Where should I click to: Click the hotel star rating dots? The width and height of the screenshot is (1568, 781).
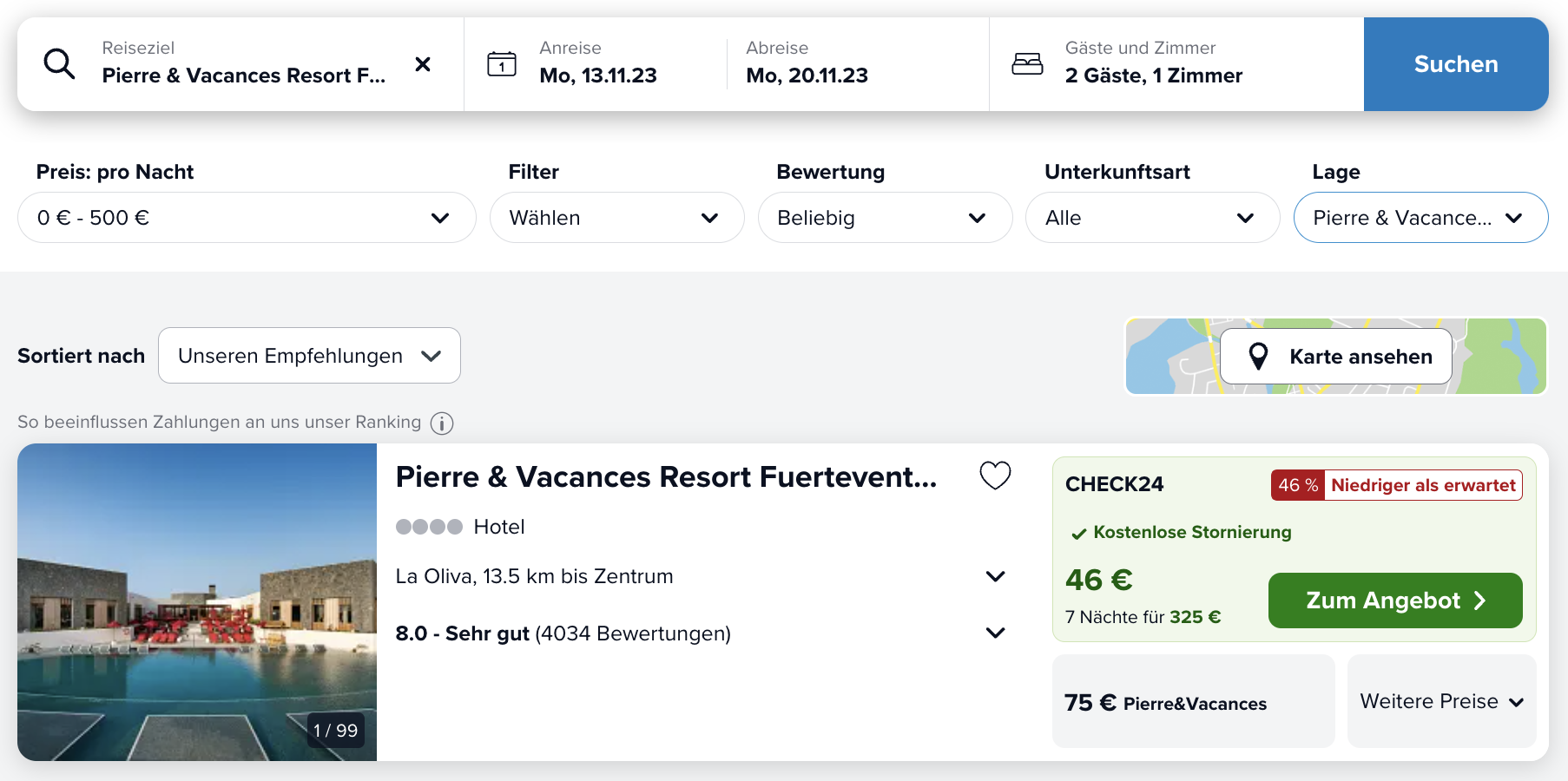429,527
